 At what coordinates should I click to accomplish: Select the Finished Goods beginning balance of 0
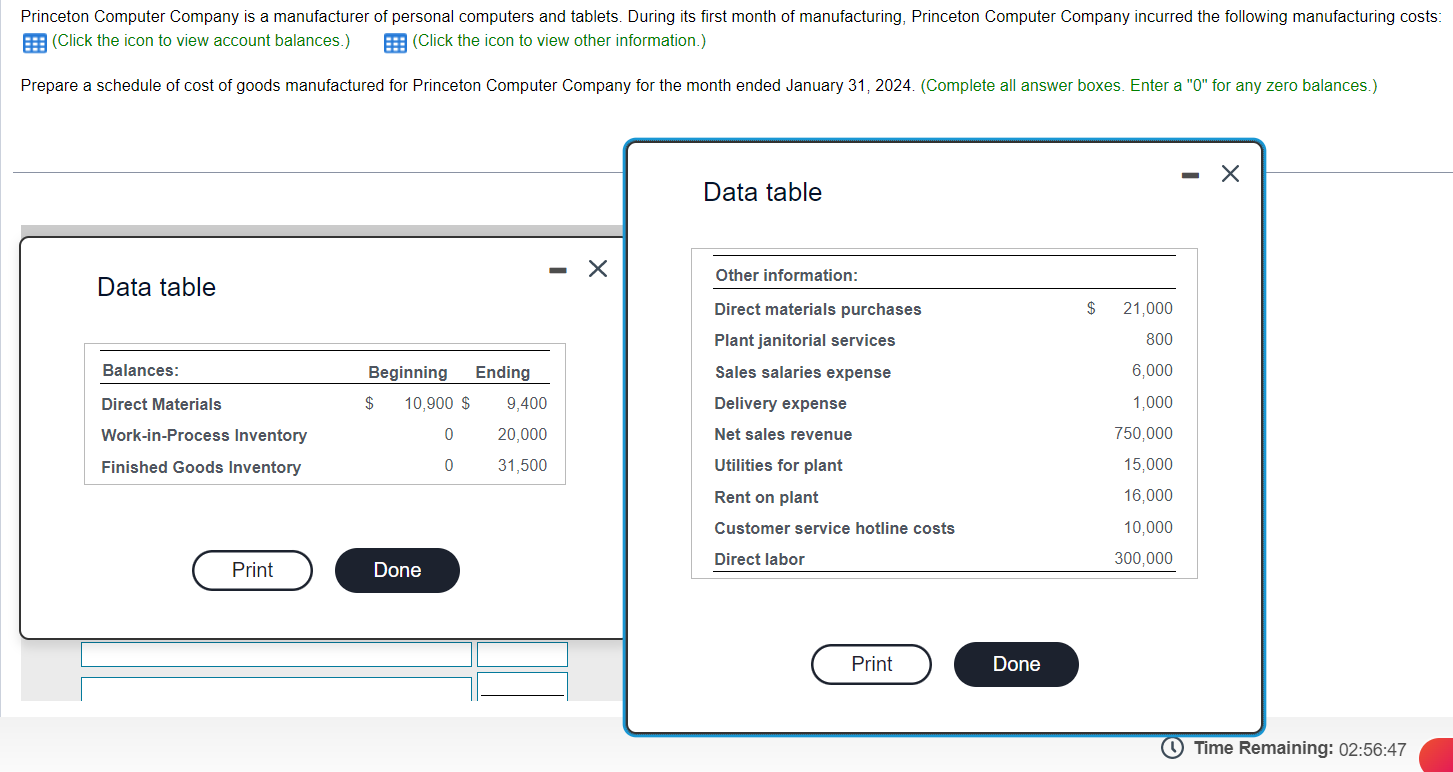[449, 466]
